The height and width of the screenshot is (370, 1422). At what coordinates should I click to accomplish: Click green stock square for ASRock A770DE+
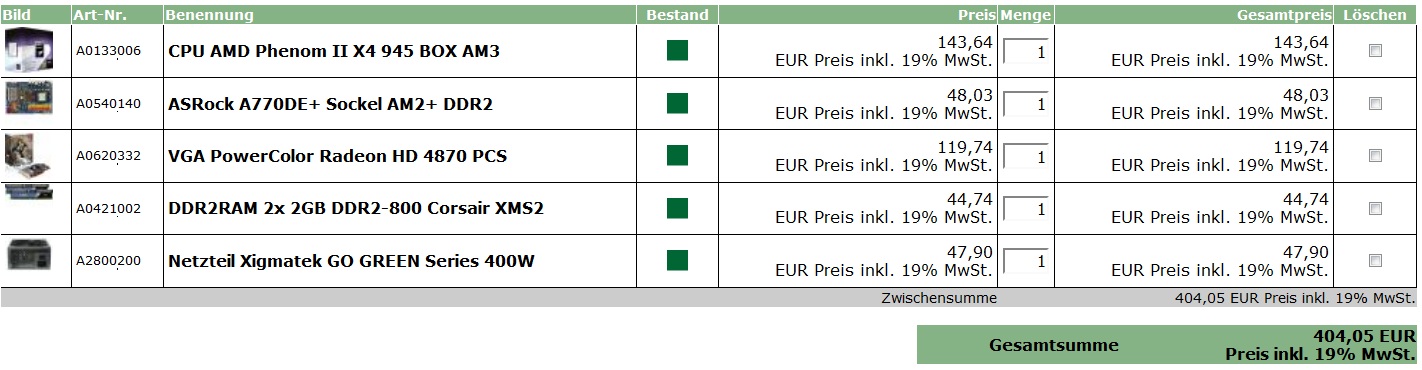(x=677, y=103)
